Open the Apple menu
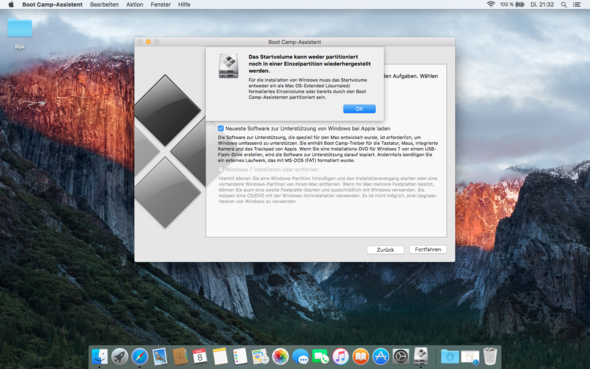The height and width of the screenshot is (369, 590). (11, 5)
